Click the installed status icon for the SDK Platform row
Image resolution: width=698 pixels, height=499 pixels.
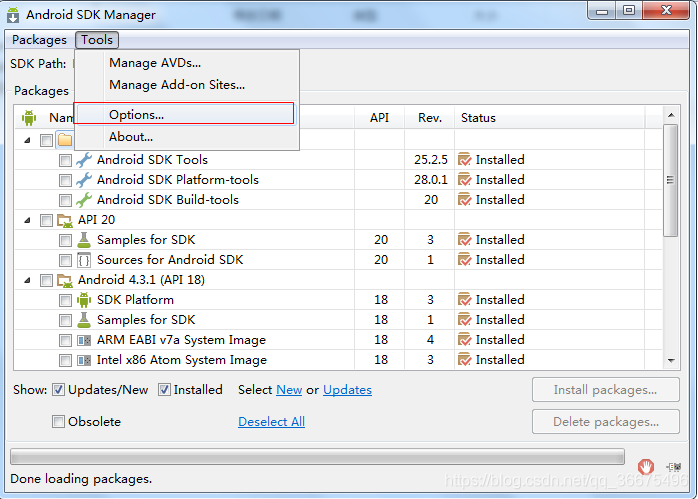464,300
